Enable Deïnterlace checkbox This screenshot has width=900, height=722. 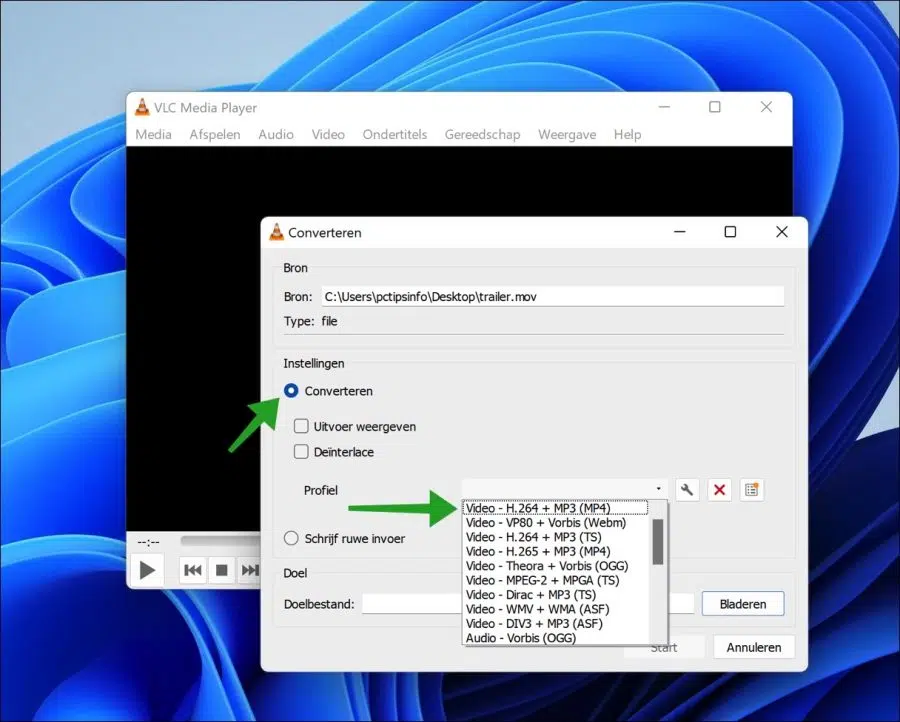pos(301,452)
